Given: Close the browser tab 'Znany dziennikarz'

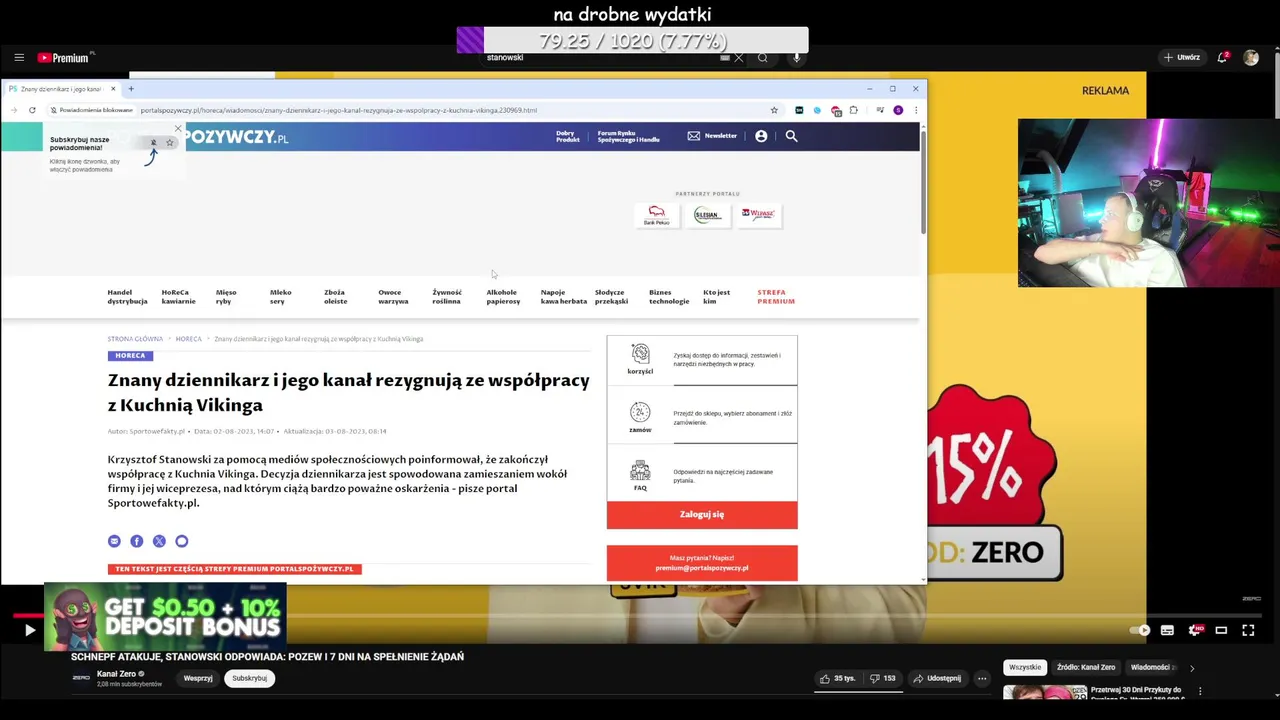Looking at the screenshot, I should [x=113, y=89].
